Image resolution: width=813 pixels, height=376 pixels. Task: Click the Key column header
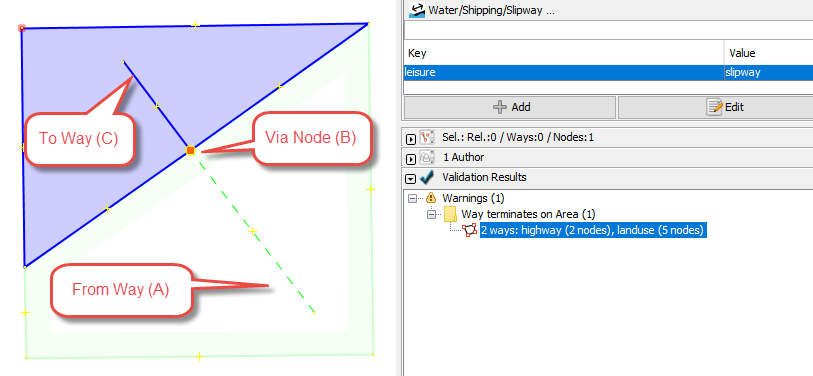point(564,53)
